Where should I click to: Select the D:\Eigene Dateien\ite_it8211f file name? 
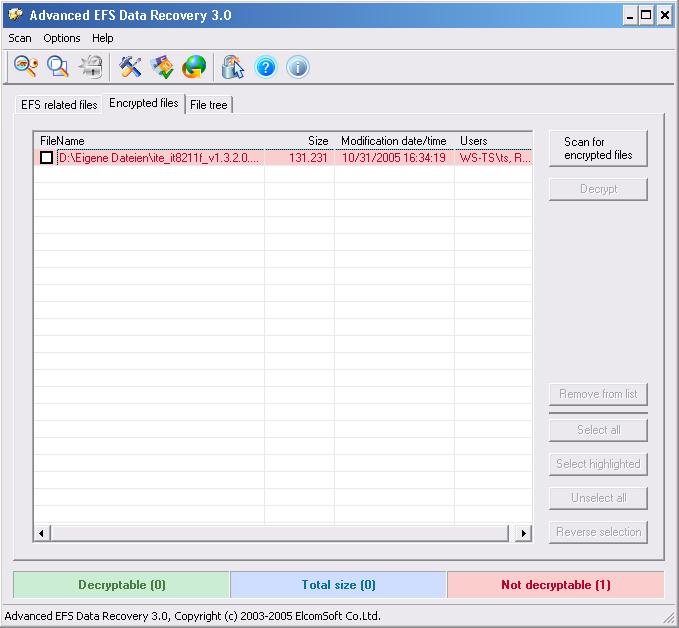(159, 158)
